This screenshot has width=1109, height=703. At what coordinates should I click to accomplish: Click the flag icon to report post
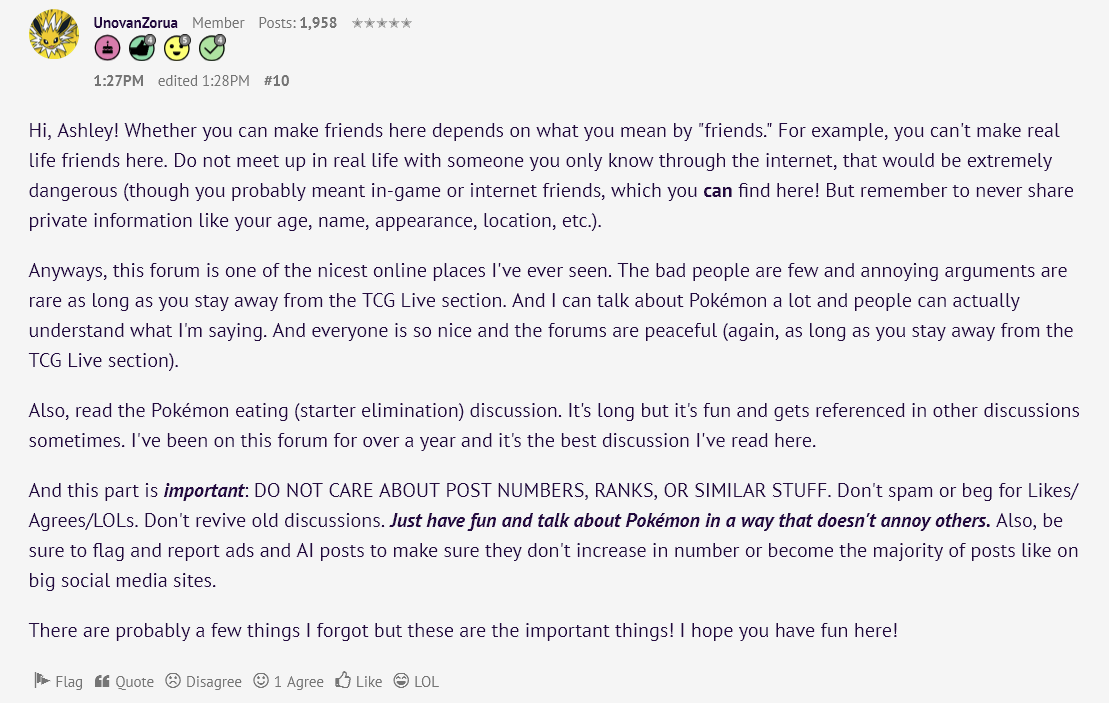point(42,680)
